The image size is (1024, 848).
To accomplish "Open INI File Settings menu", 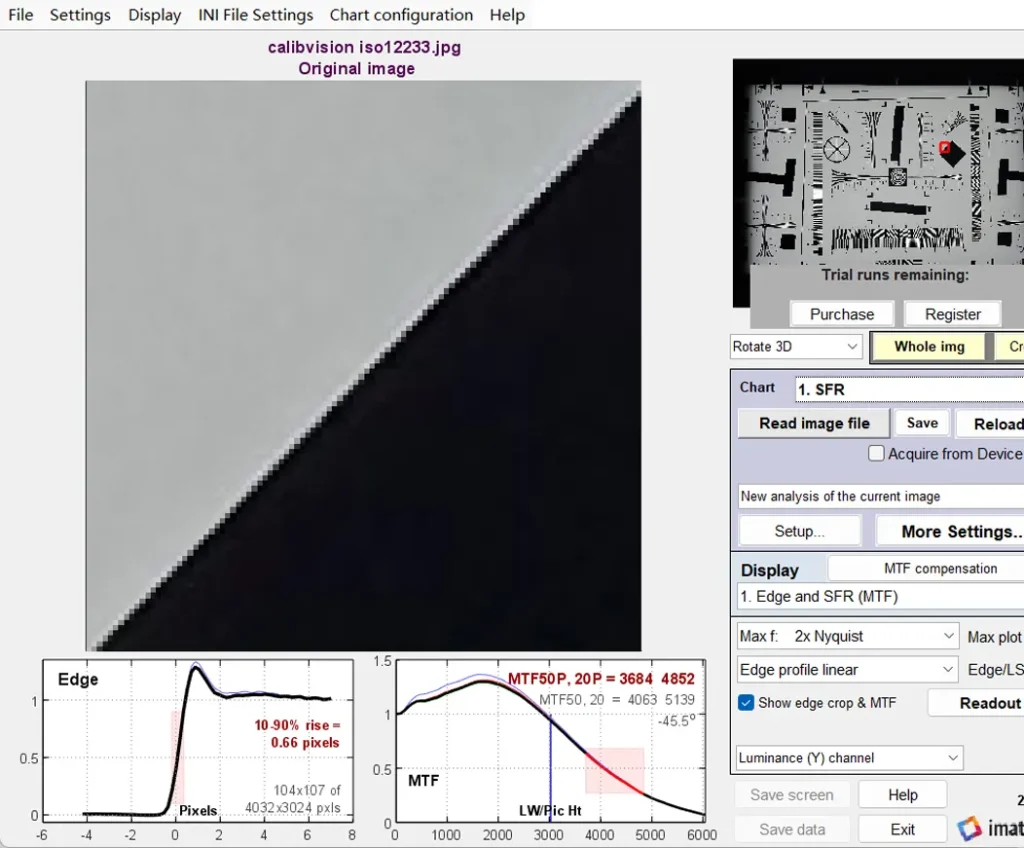I will 255,15.
